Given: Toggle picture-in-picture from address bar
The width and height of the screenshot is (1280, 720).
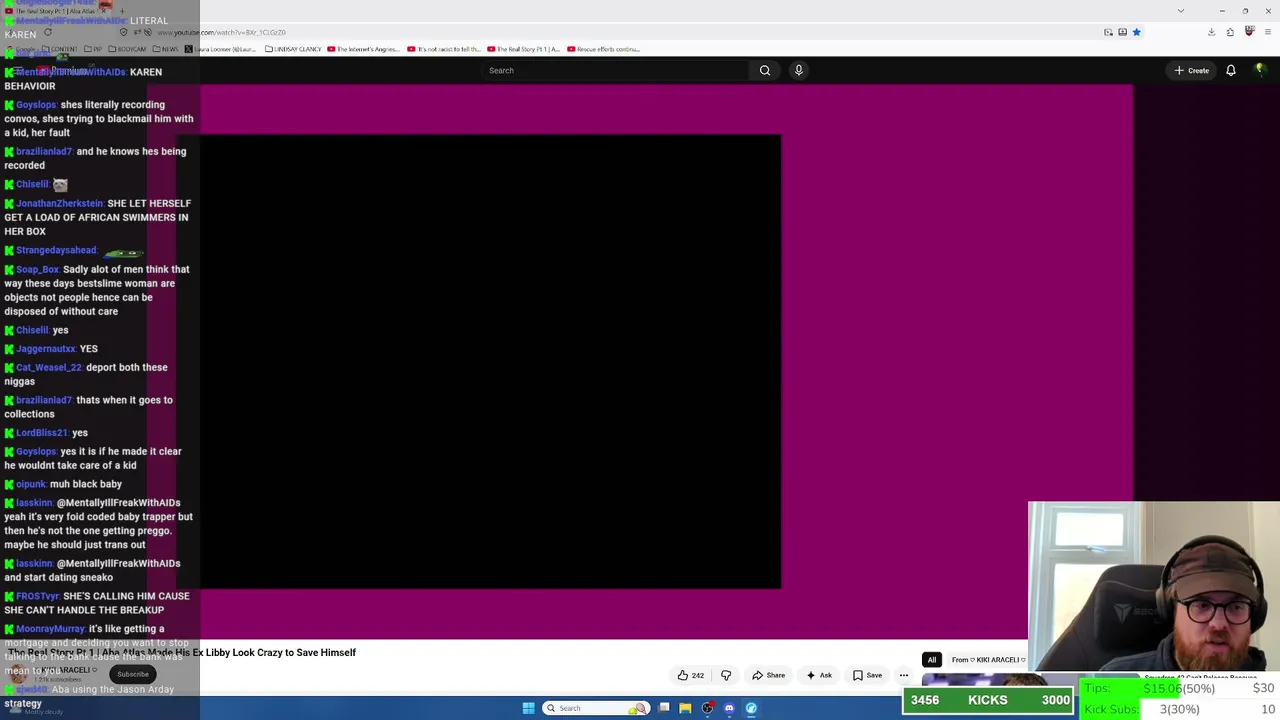Looking at the screenshot, I should click(x=1108, y=32).
